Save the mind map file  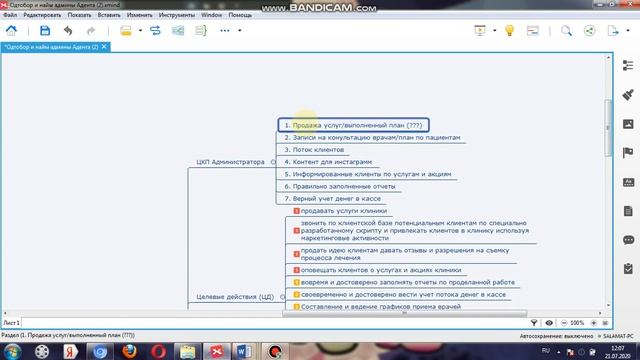[x=45, y=31]
